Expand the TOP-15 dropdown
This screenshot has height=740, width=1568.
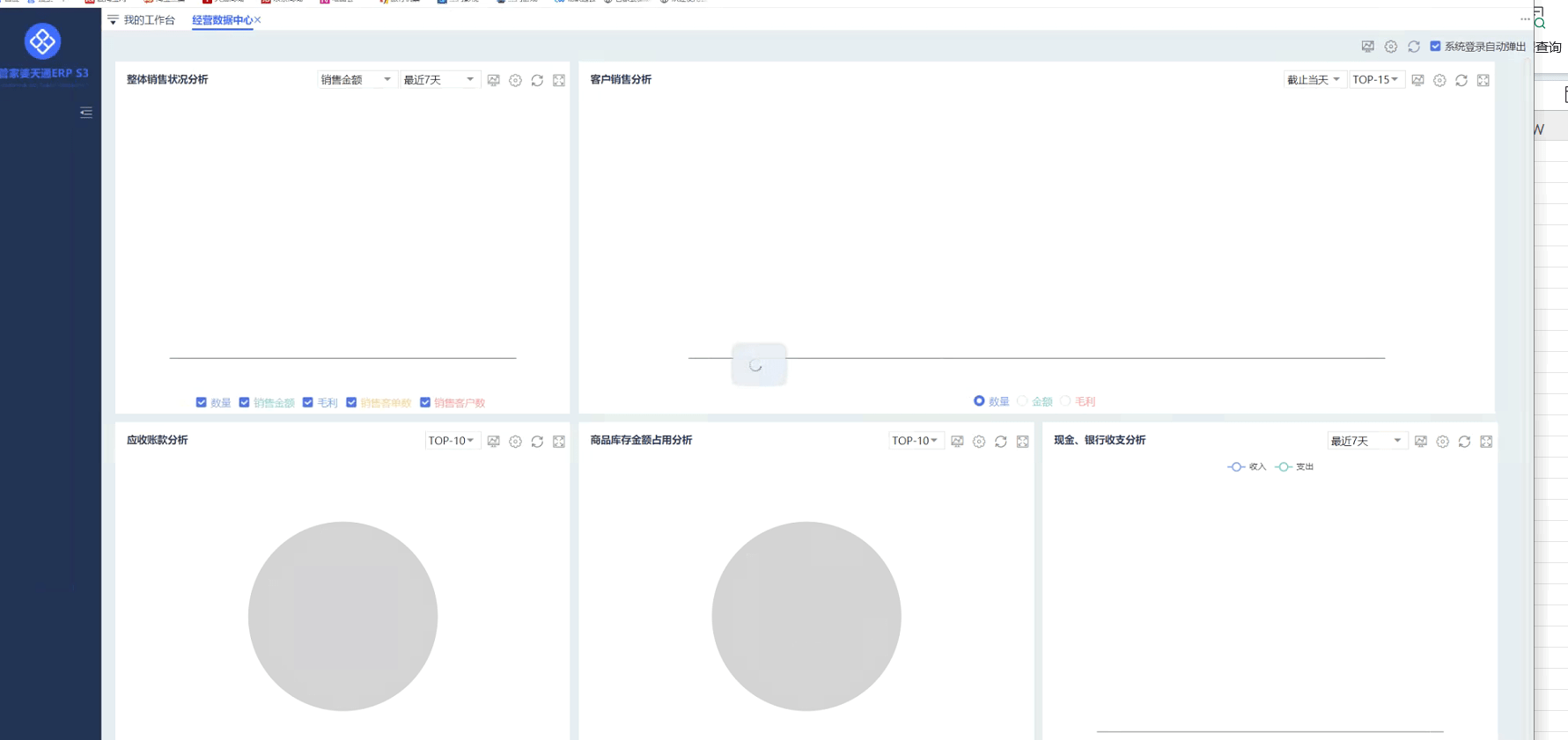[x=1375, y=79]
